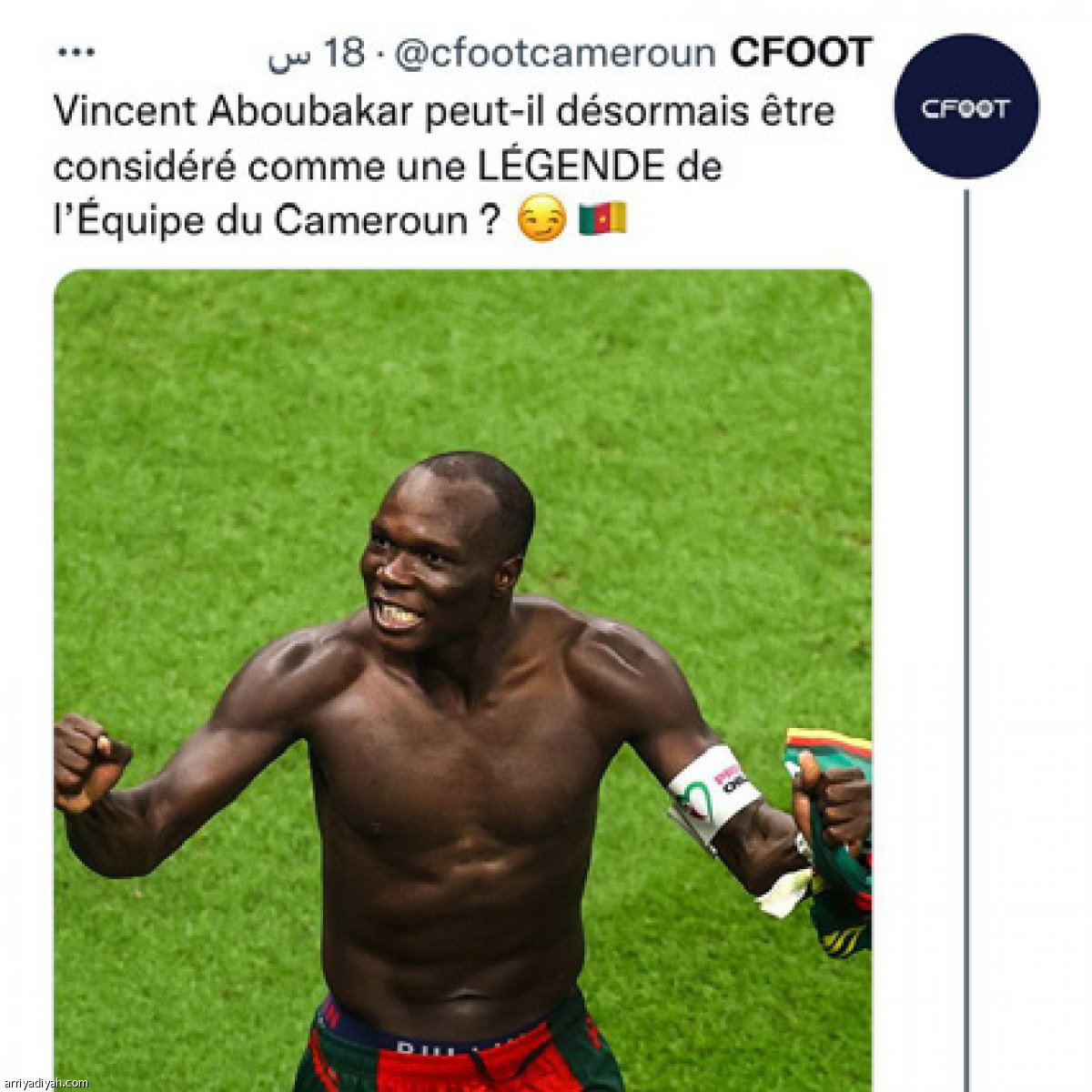This screenshot has width=1092, height=1092.
Task: Click the phrase considéré comme une
Action: (260, 167)
